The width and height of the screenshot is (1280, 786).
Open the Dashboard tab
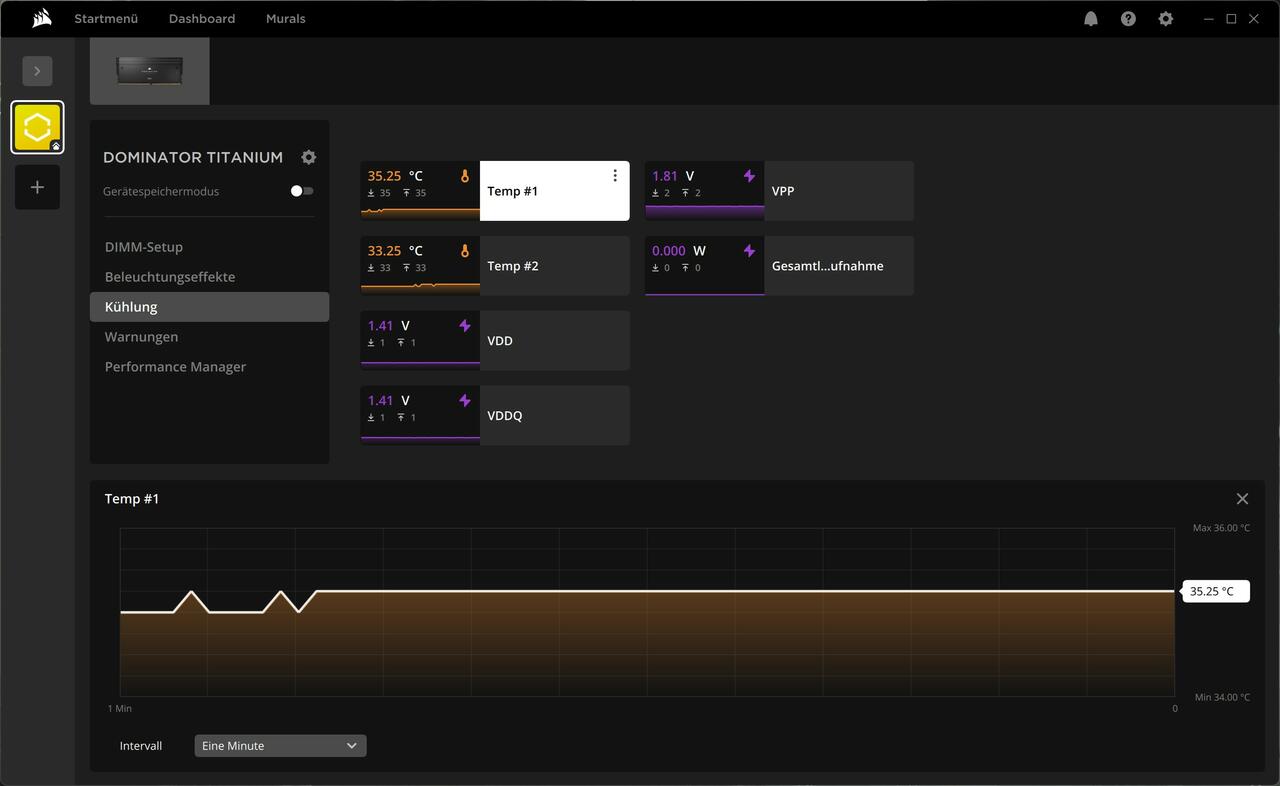201,19
